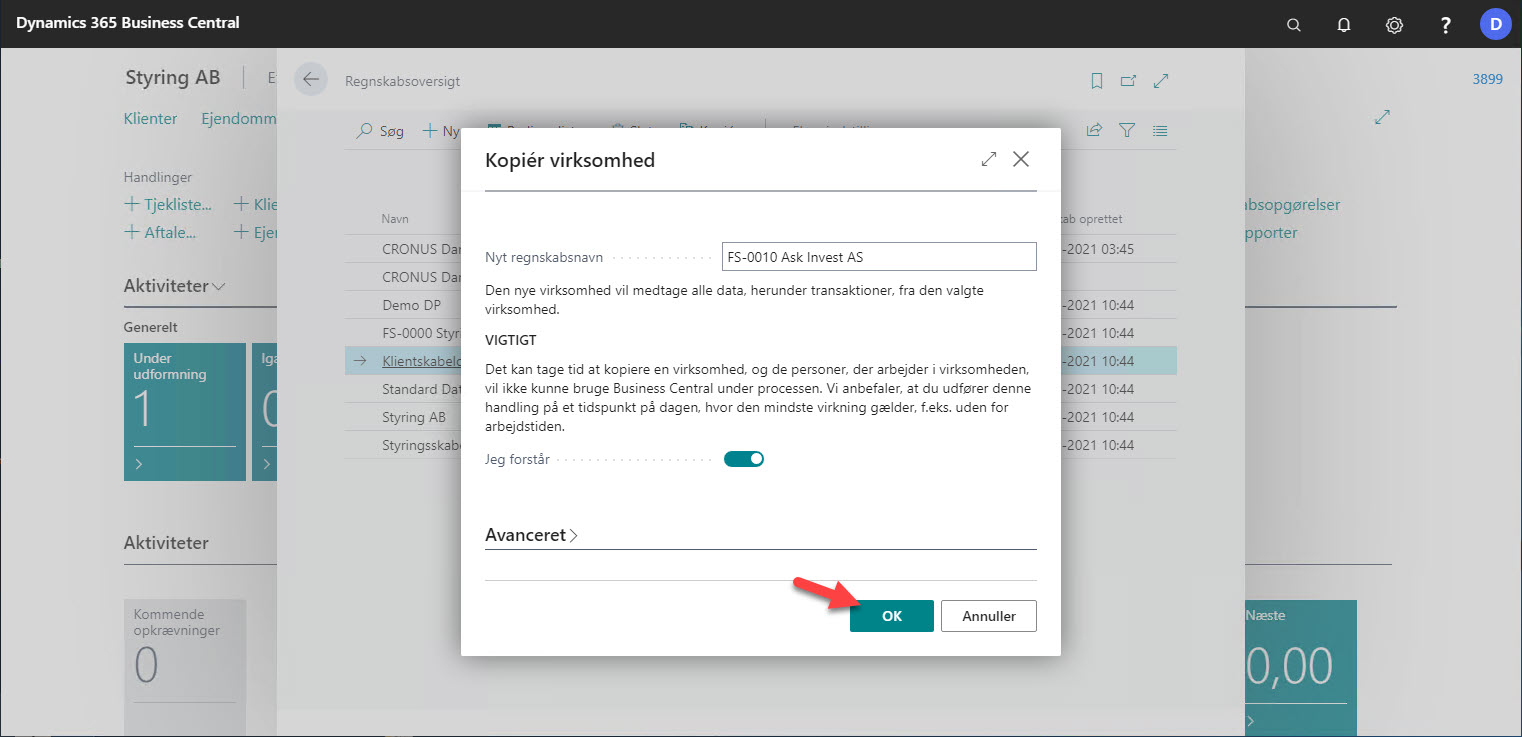Click Søg in Regnskabsoversigt toolbar

[x=381, y=131]
